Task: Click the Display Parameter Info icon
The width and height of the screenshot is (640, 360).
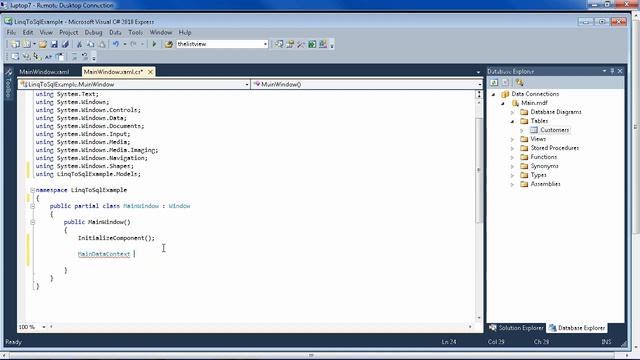Action: point(26,56)
